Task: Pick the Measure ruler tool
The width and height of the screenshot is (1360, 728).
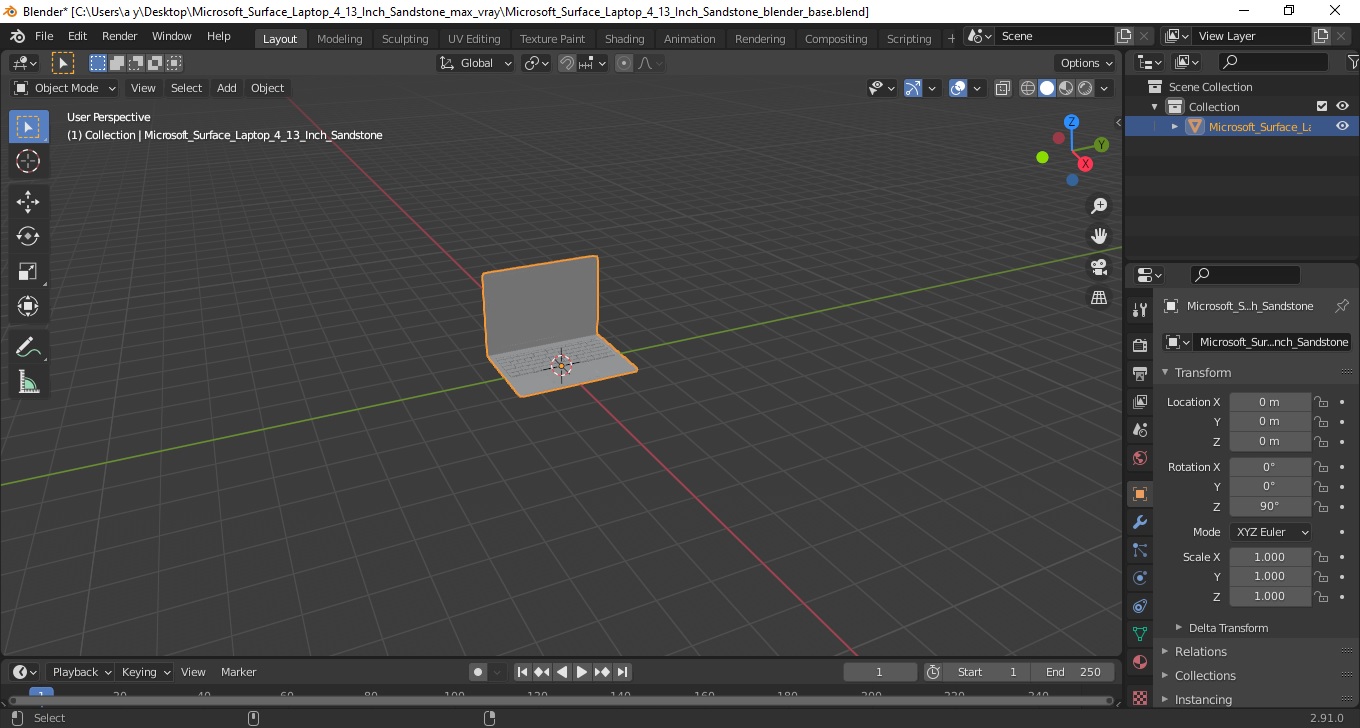Action: [x=28, y=382]
